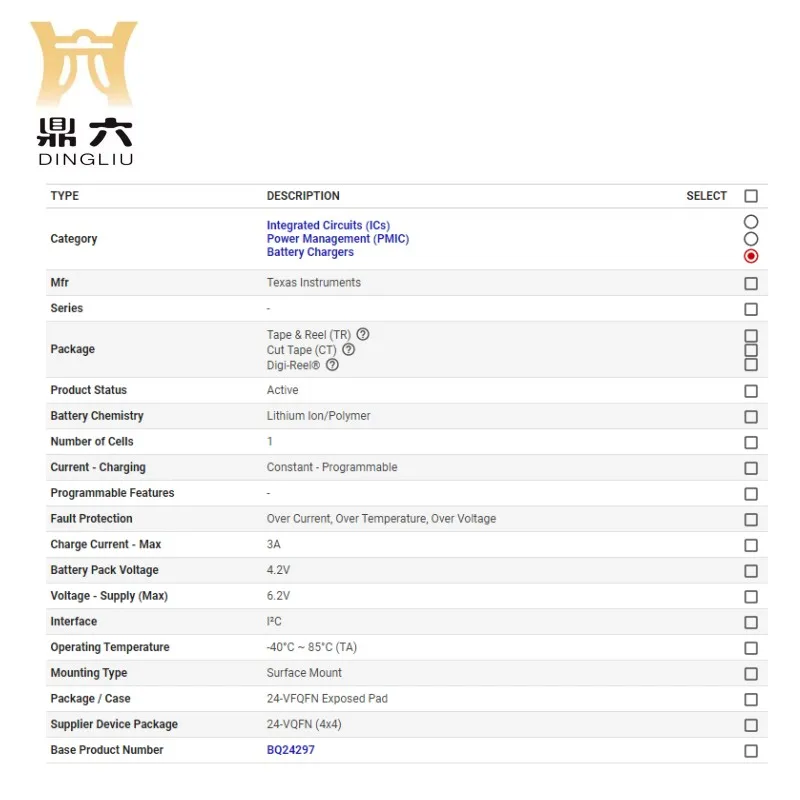
Task: Check the Interface I²C checkbox
Action: 751,622
